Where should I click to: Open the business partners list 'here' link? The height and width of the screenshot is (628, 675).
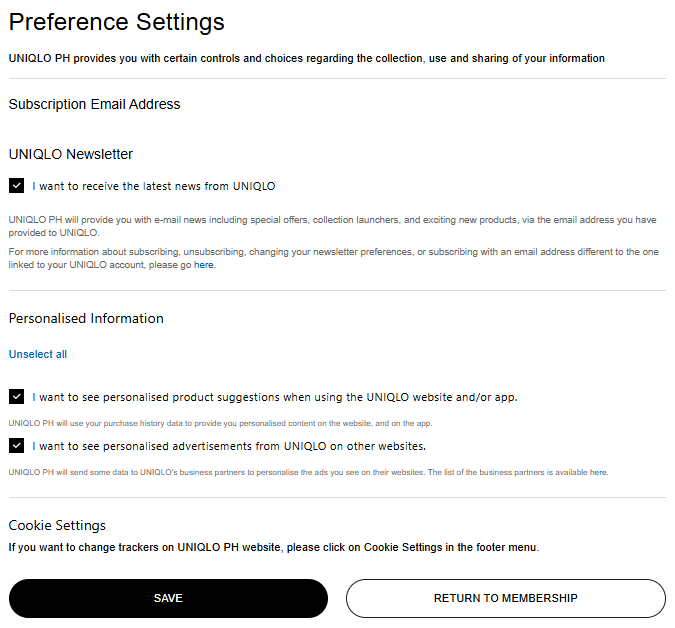598,472
